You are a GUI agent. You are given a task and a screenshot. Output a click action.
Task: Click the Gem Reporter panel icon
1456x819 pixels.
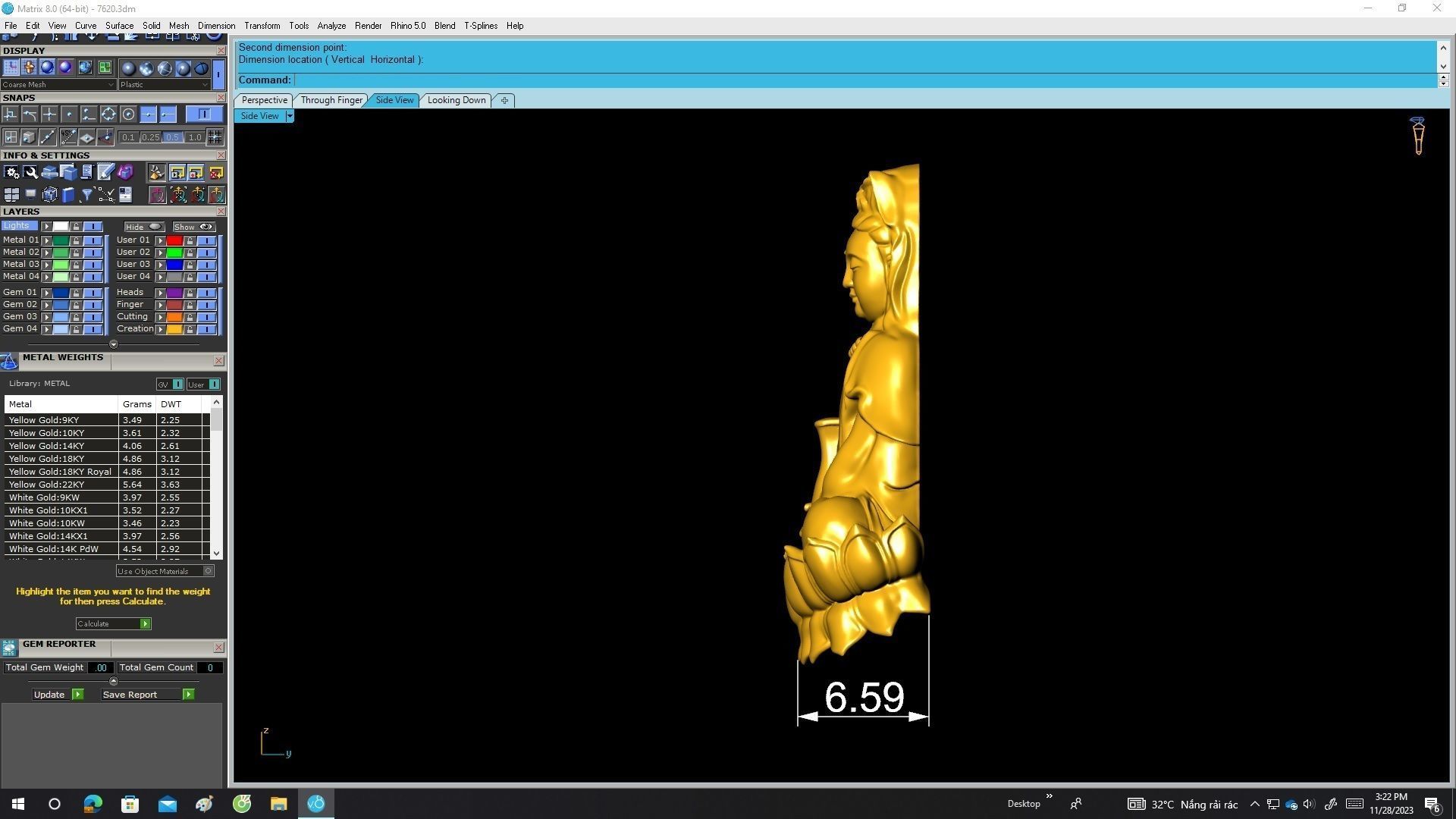coord(9,647)
